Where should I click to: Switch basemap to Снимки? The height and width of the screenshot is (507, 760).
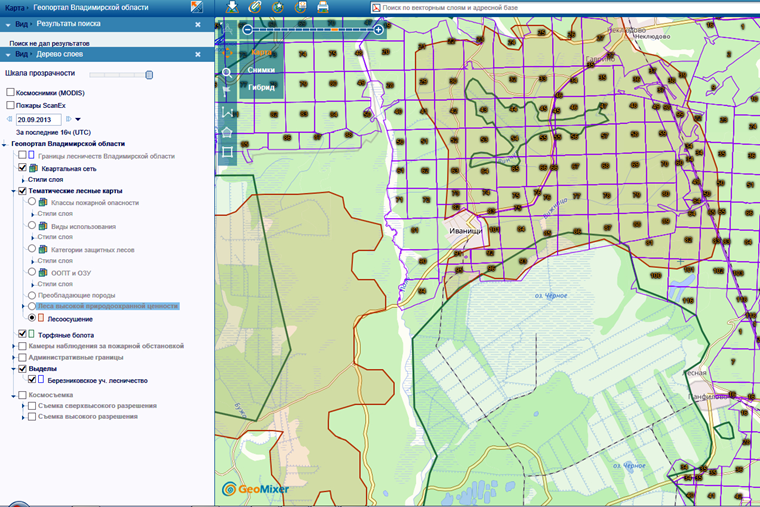[261, 69]
